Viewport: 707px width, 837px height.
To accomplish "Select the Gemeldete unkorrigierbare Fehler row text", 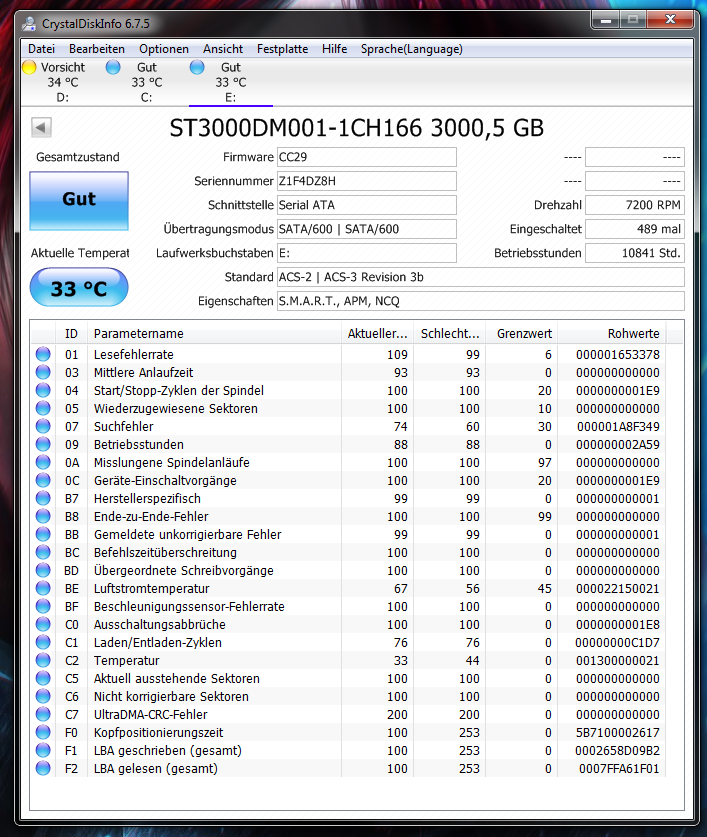I will (187, 534).
